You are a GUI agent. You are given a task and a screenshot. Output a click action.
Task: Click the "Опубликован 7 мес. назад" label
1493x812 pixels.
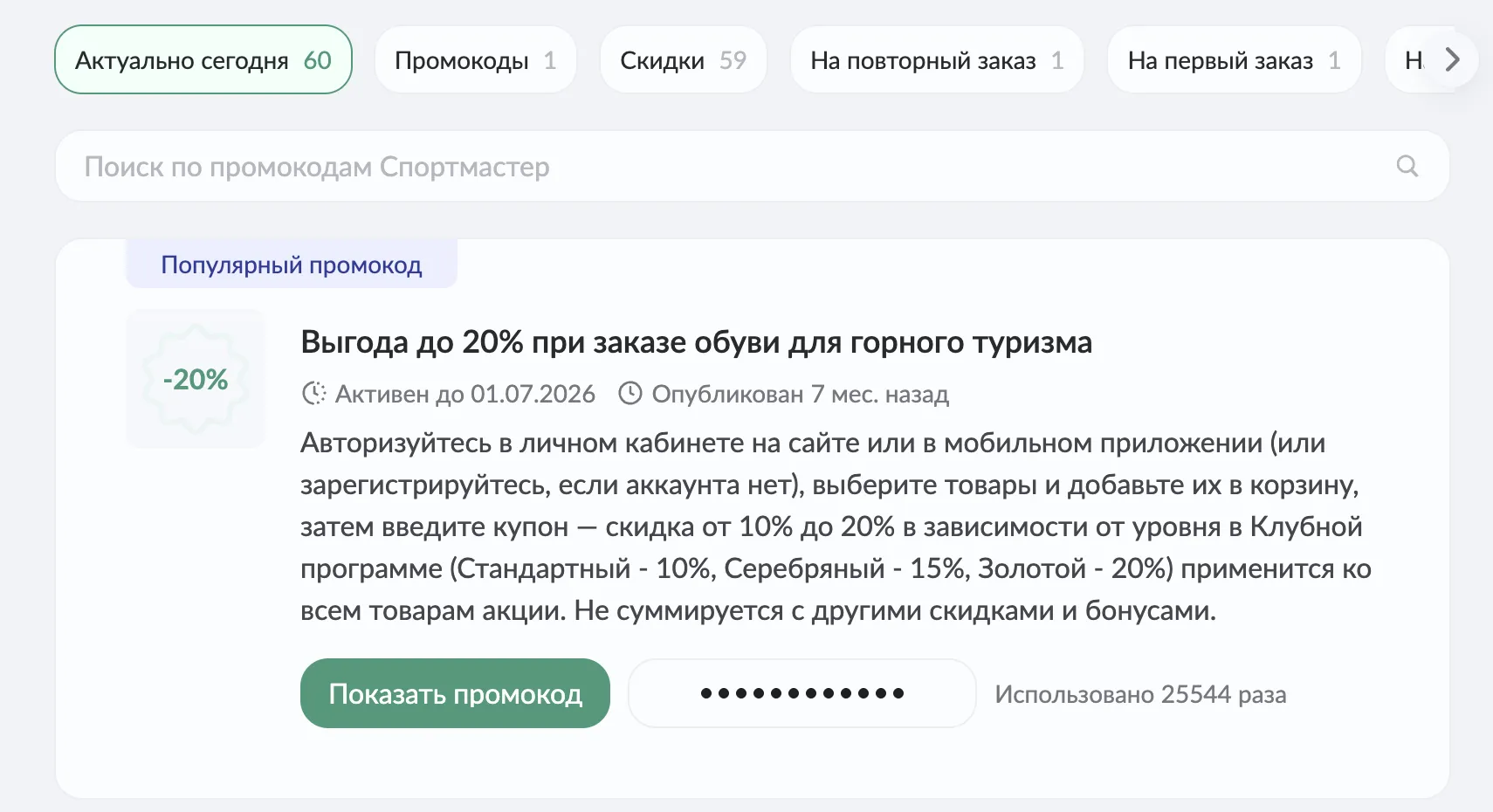click(x=800, y=395)
